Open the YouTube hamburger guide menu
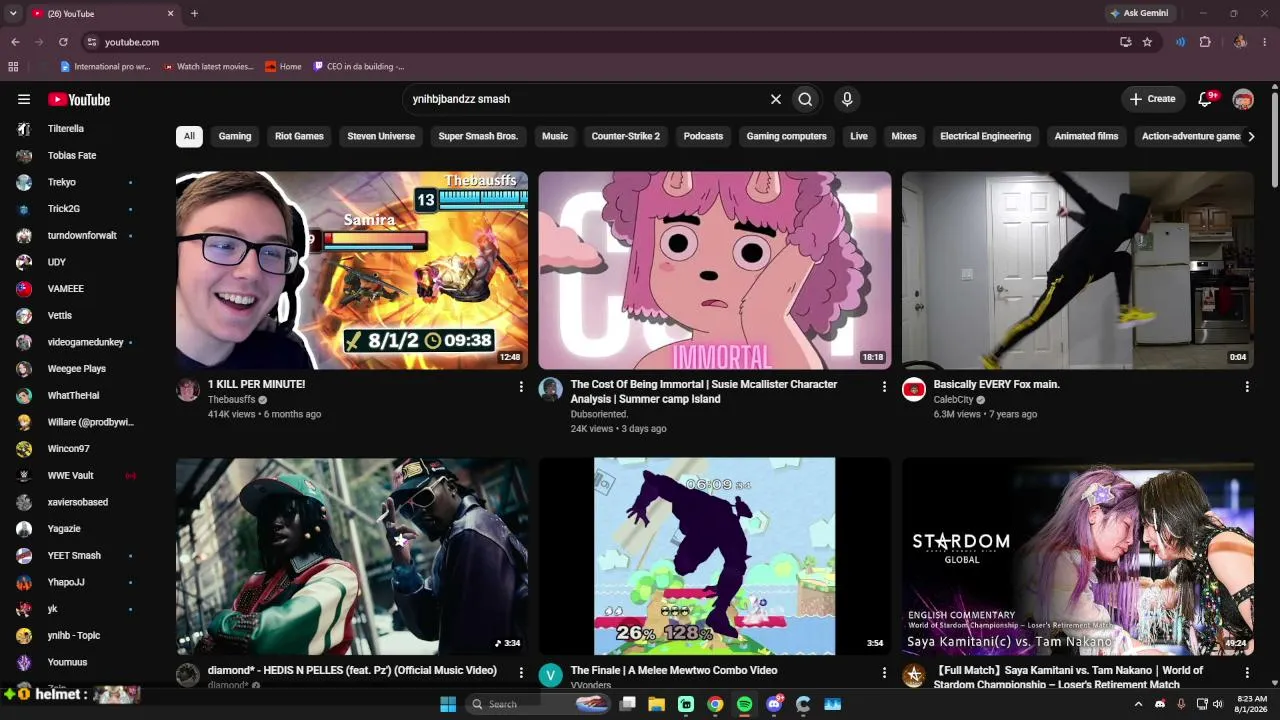Viewport: 1280px width, 720px height. pos(24,99)
